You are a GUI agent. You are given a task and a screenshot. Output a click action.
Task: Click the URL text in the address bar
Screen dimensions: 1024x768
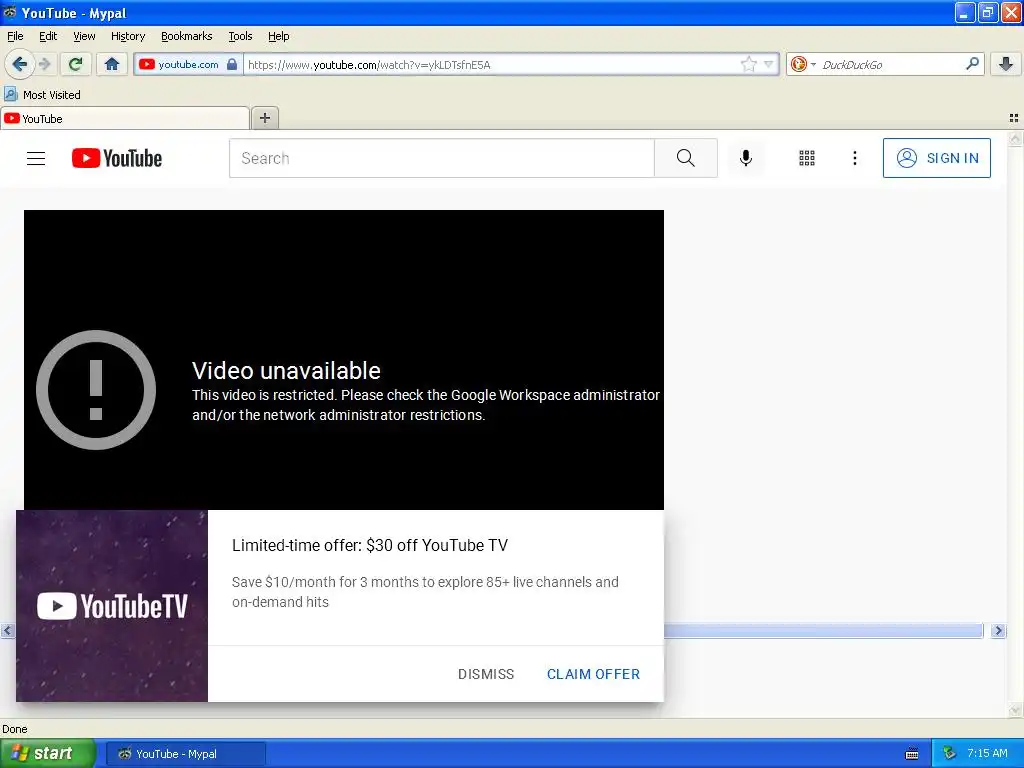[x=369, y=65]
